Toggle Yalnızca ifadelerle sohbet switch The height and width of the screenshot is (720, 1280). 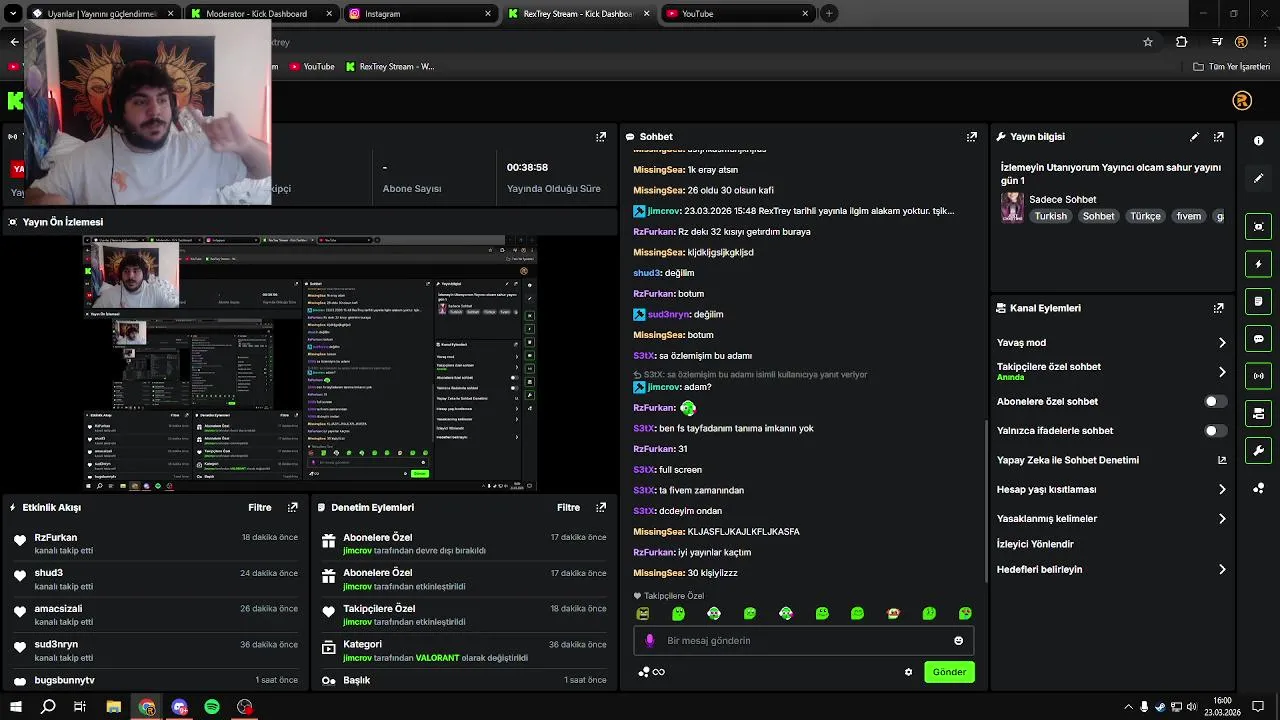pos(1215,431)
